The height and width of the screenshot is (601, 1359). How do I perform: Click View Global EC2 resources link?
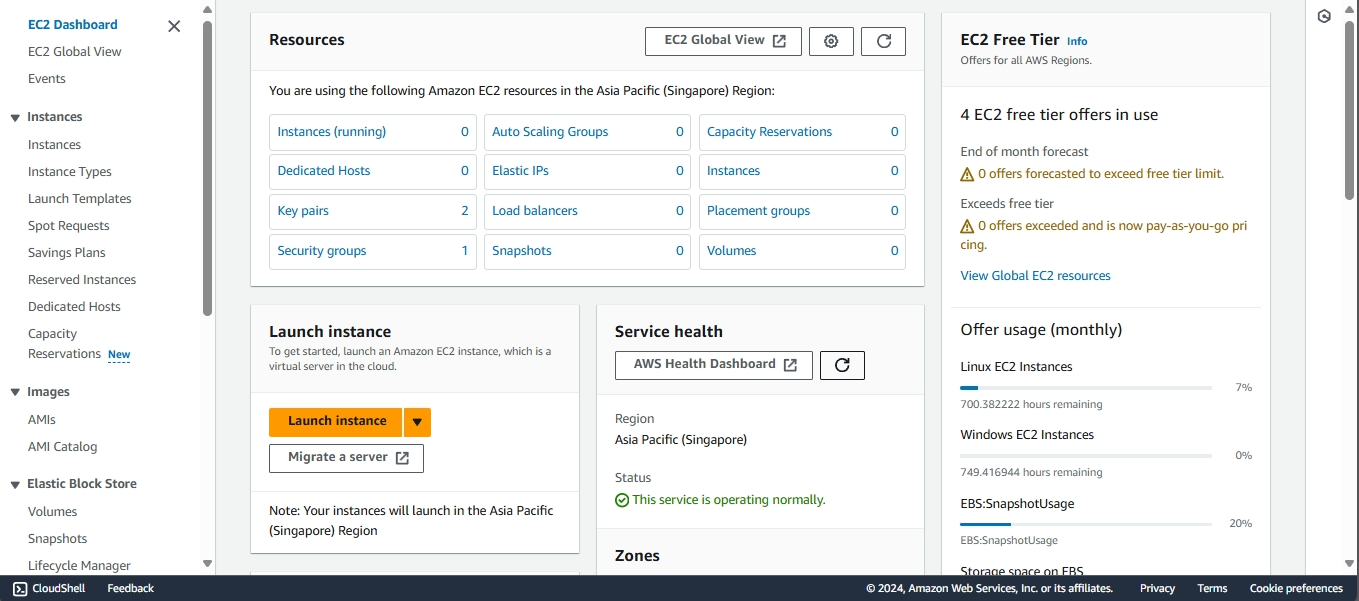tap(1035, 276)
